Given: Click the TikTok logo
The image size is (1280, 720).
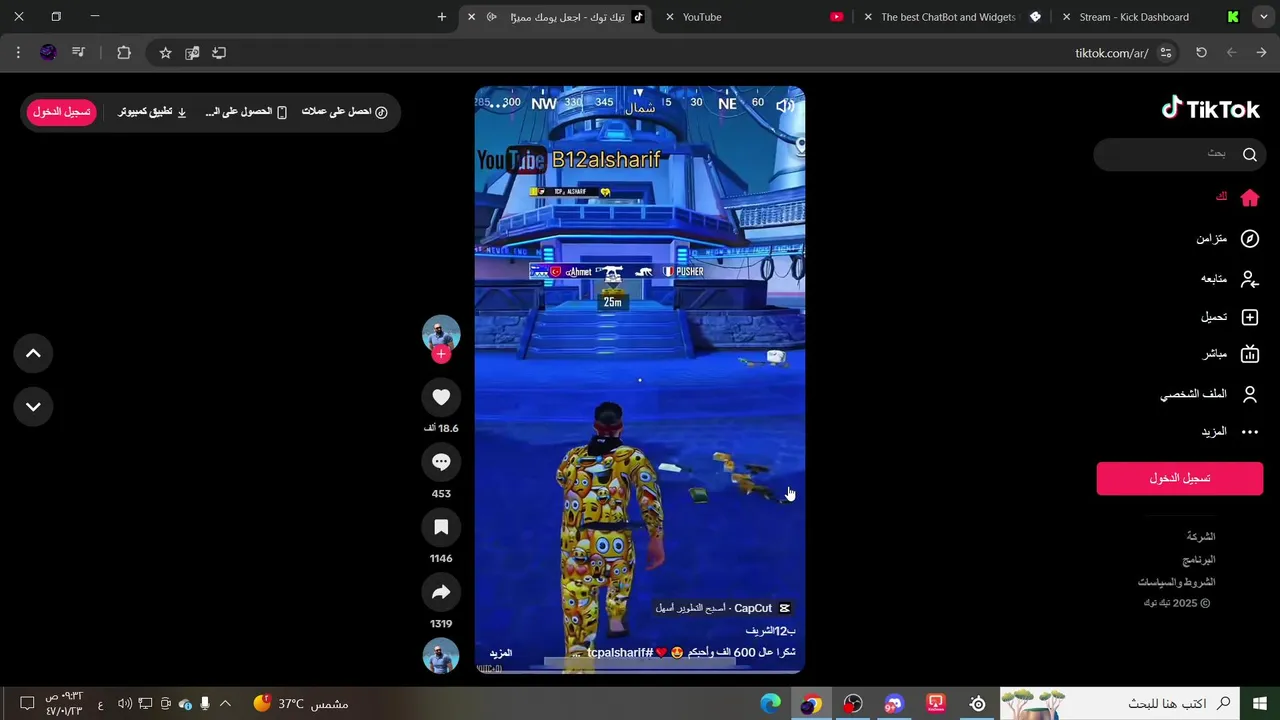Looking at the screenshot, I should (x=1210, y=108).
